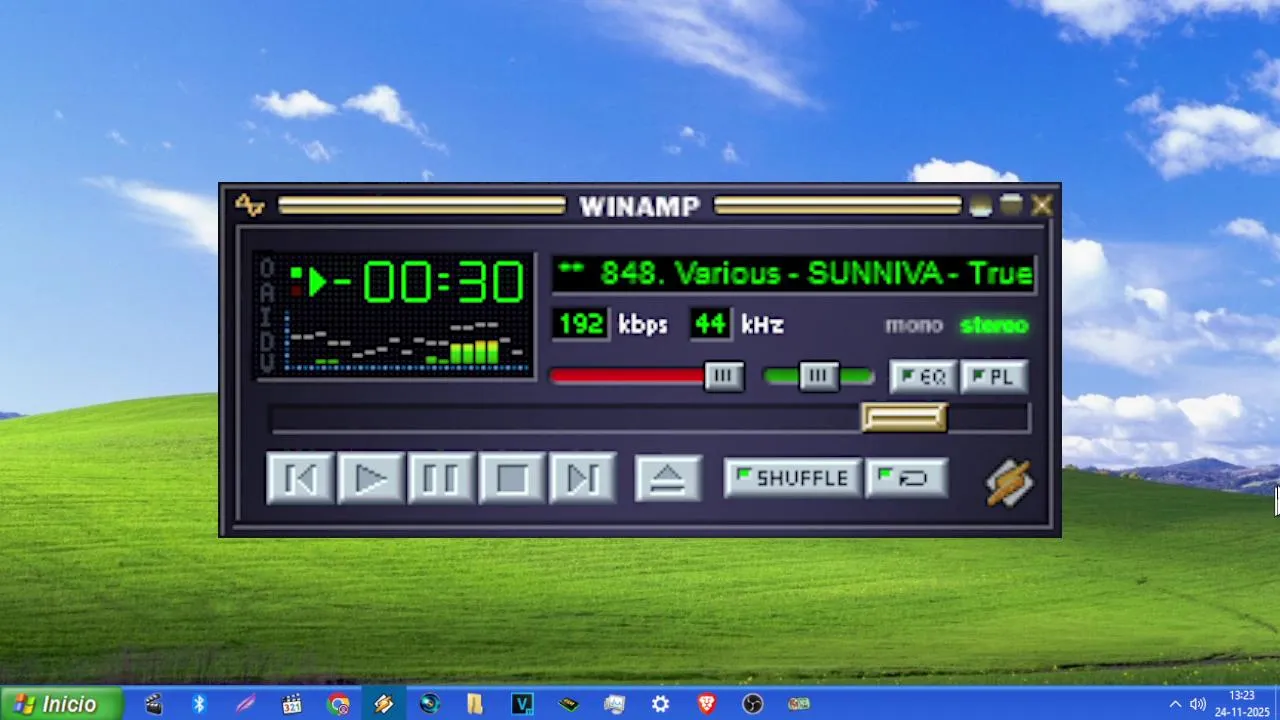Open the green chip app in taskbar
This screenshot has height=720, width=1280.
tap(568, 704)
